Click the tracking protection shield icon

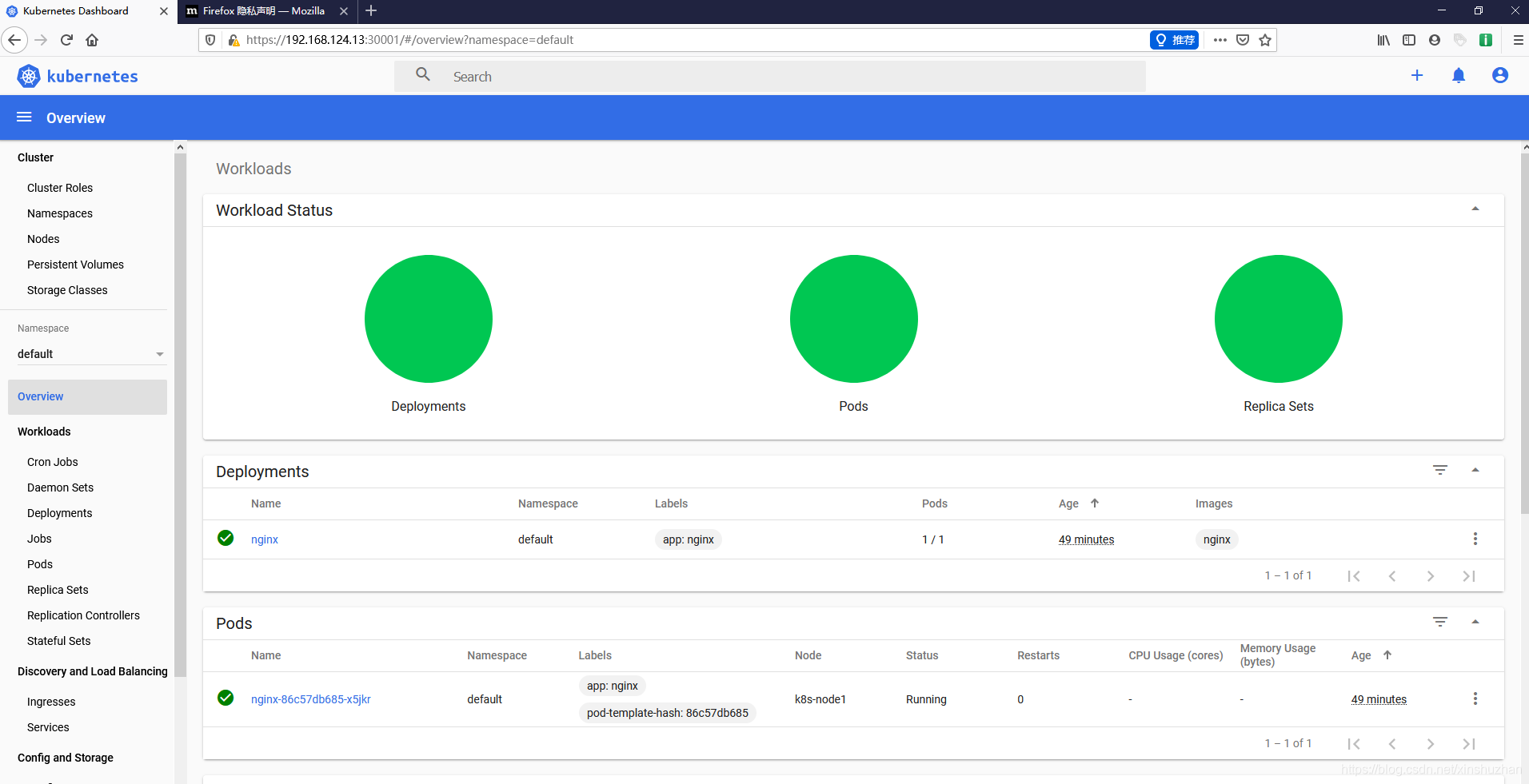pos(210,40)
